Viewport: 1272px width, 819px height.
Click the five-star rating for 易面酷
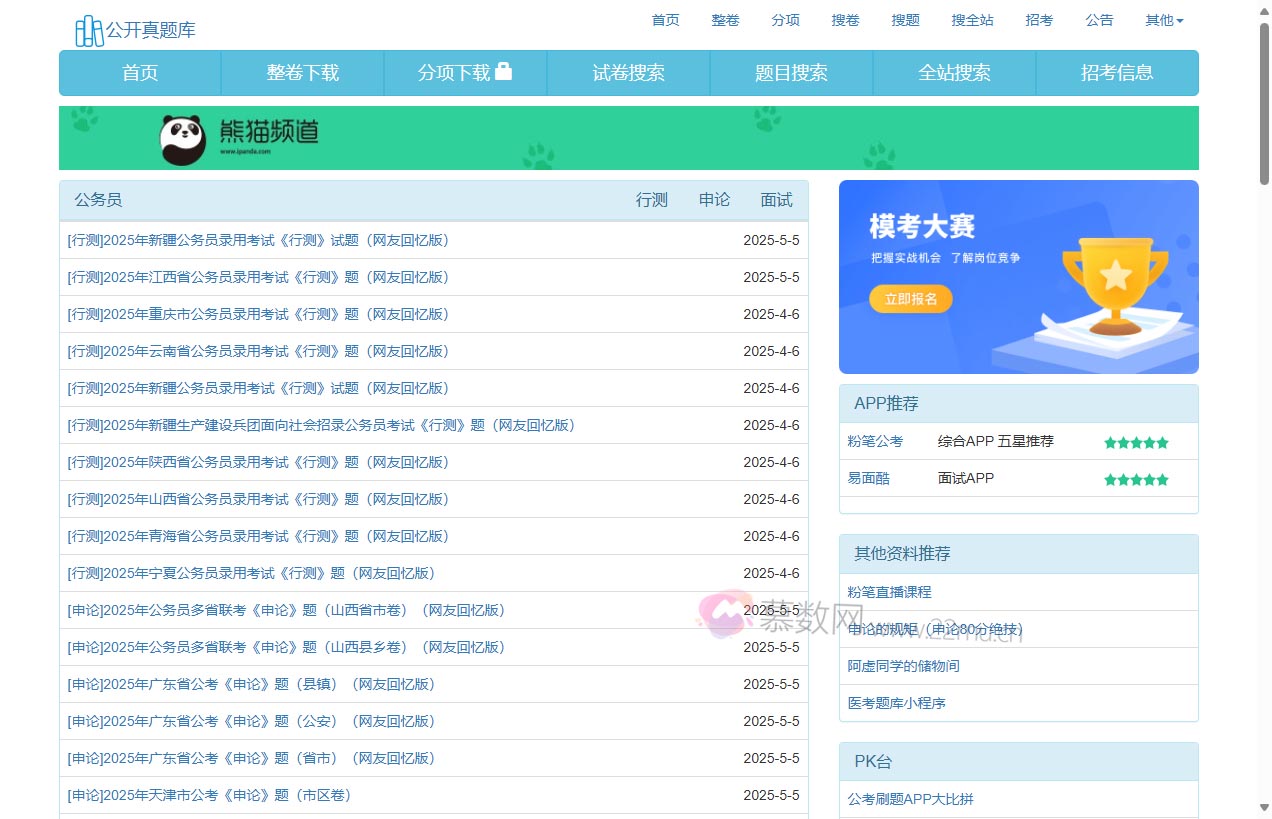[1136, 480]
